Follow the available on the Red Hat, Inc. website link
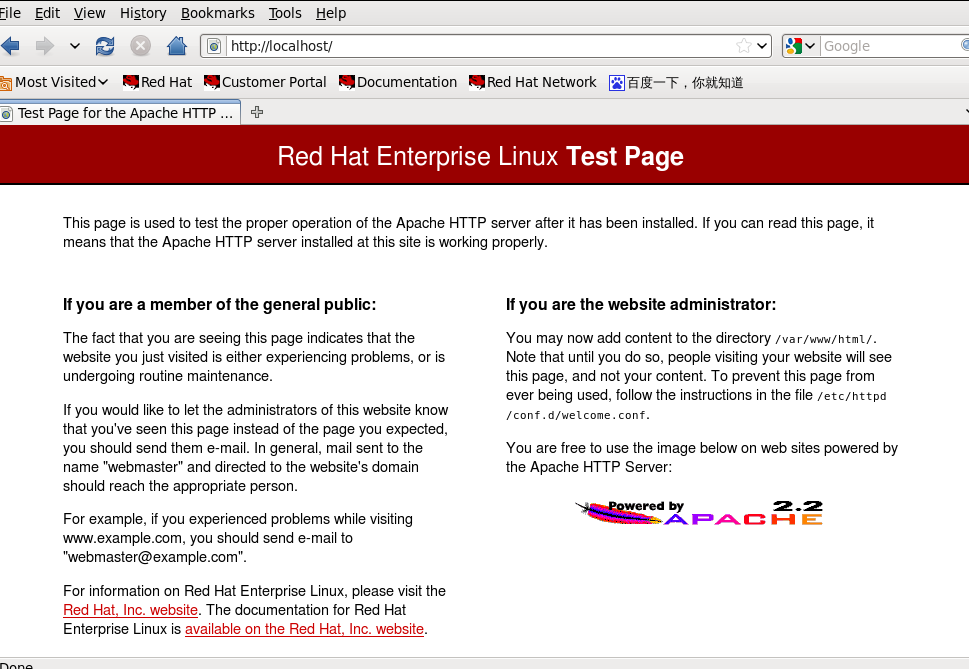Image resolution: width=969 pixels, height=669 pixels. (x=305, y=629)
